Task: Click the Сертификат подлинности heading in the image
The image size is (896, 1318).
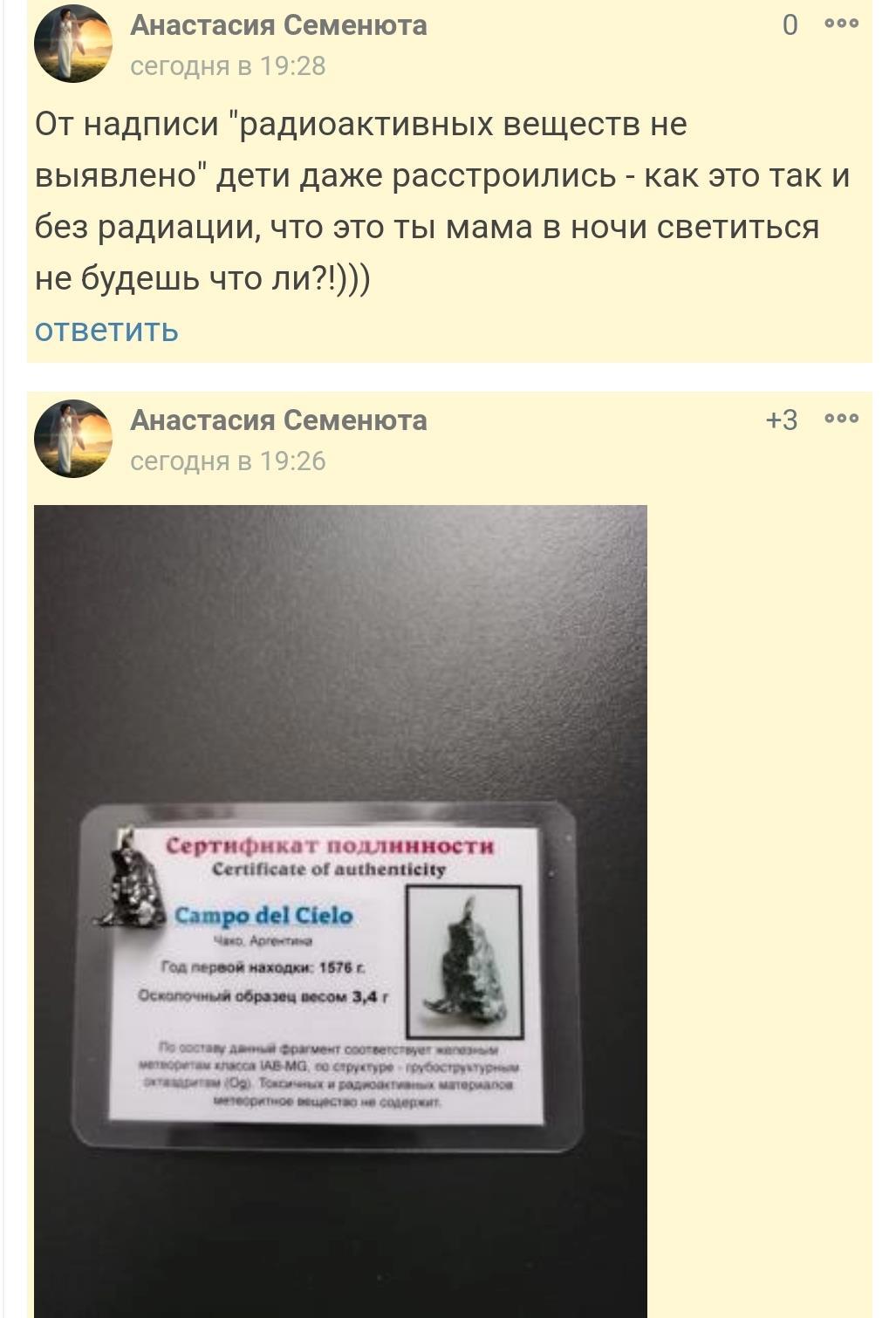Action: pos(330,845)
